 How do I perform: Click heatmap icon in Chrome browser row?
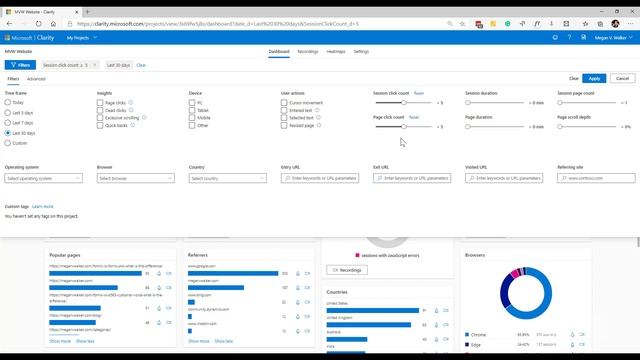tap(572, 335)
